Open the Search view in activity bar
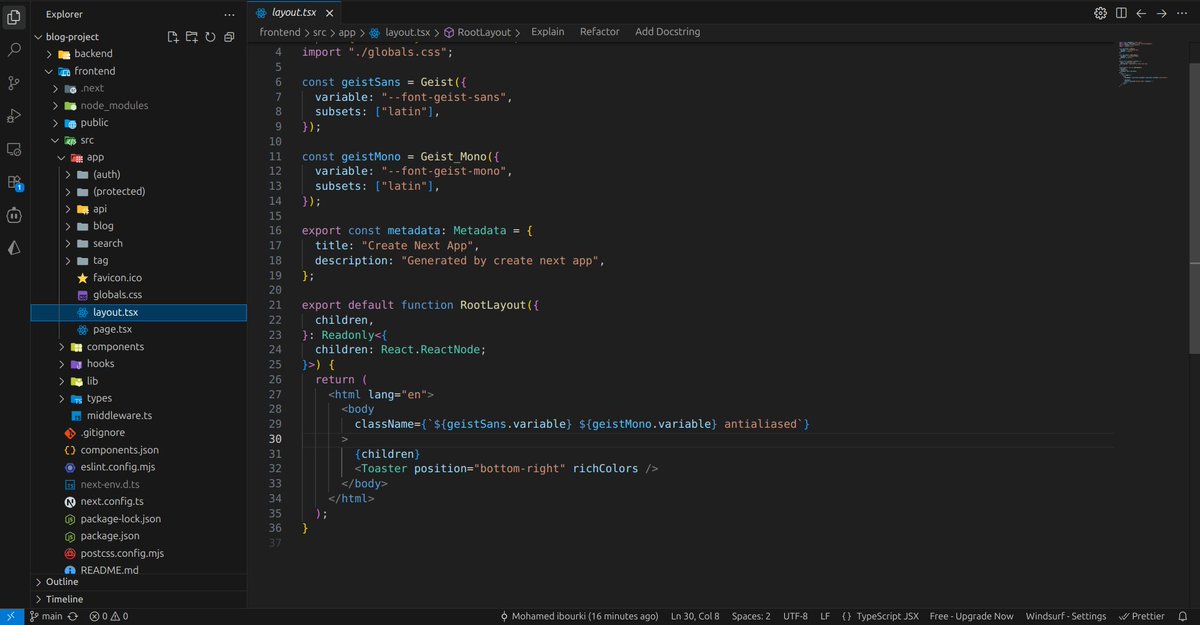Screen dimensions: 1200x625 pos(14,49)
